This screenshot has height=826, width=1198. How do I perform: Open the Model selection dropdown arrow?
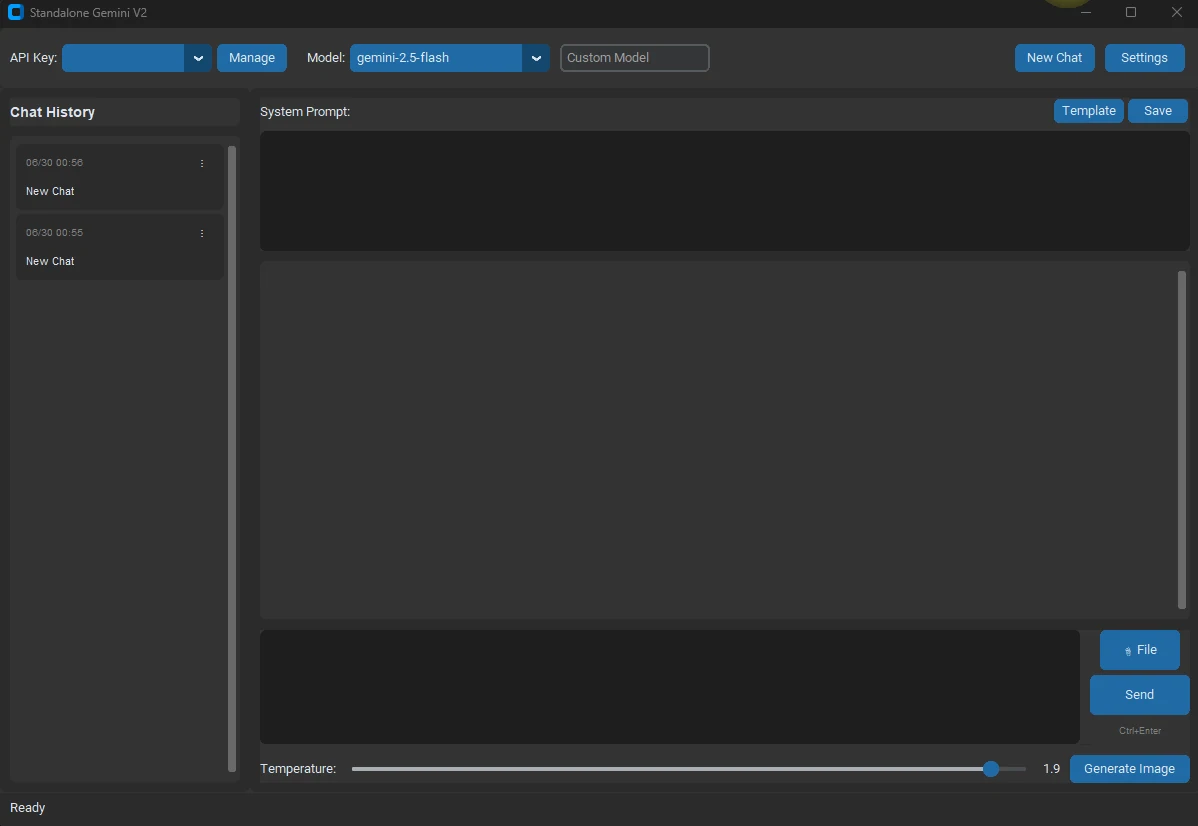(x=536, y=58)
